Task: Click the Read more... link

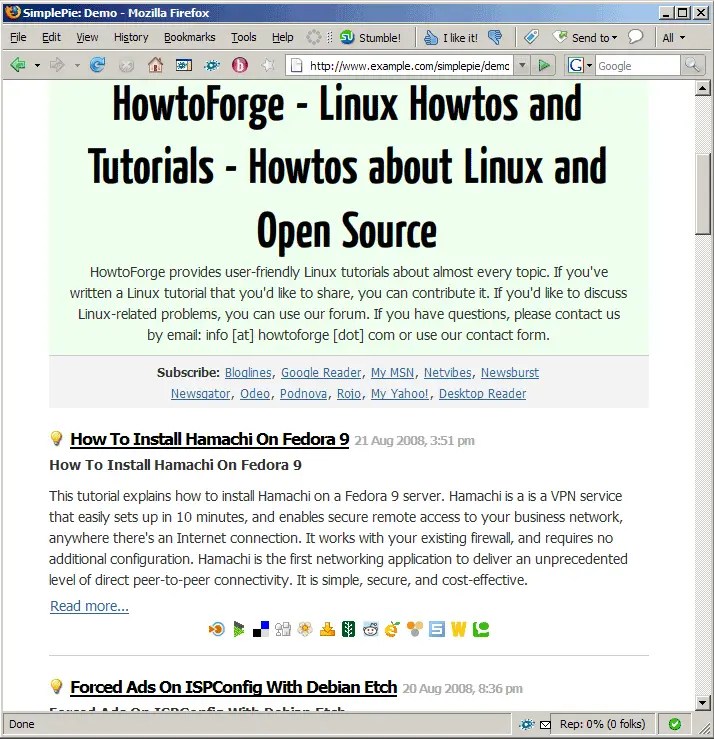Action: tap(89, 606)
